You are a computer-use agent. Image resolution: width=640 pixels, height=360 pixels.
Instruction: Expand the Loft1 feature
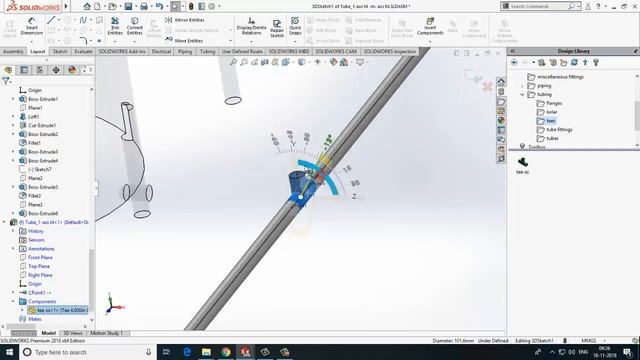click(13, 116)
